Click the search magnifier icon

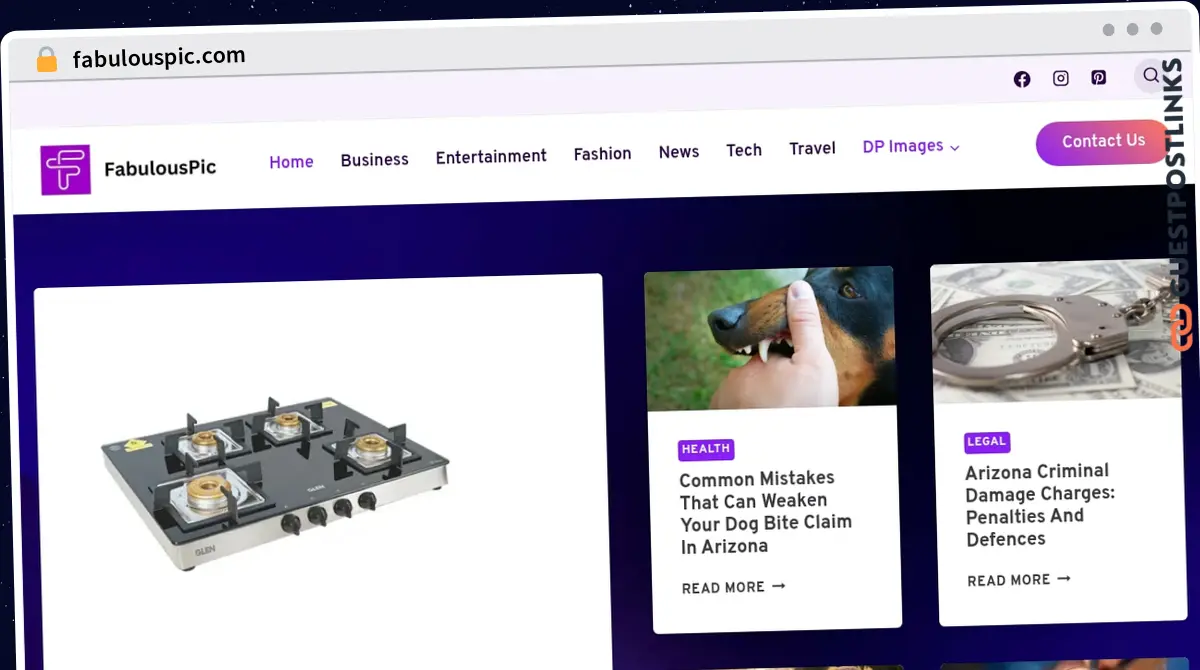pos(1151,76)
